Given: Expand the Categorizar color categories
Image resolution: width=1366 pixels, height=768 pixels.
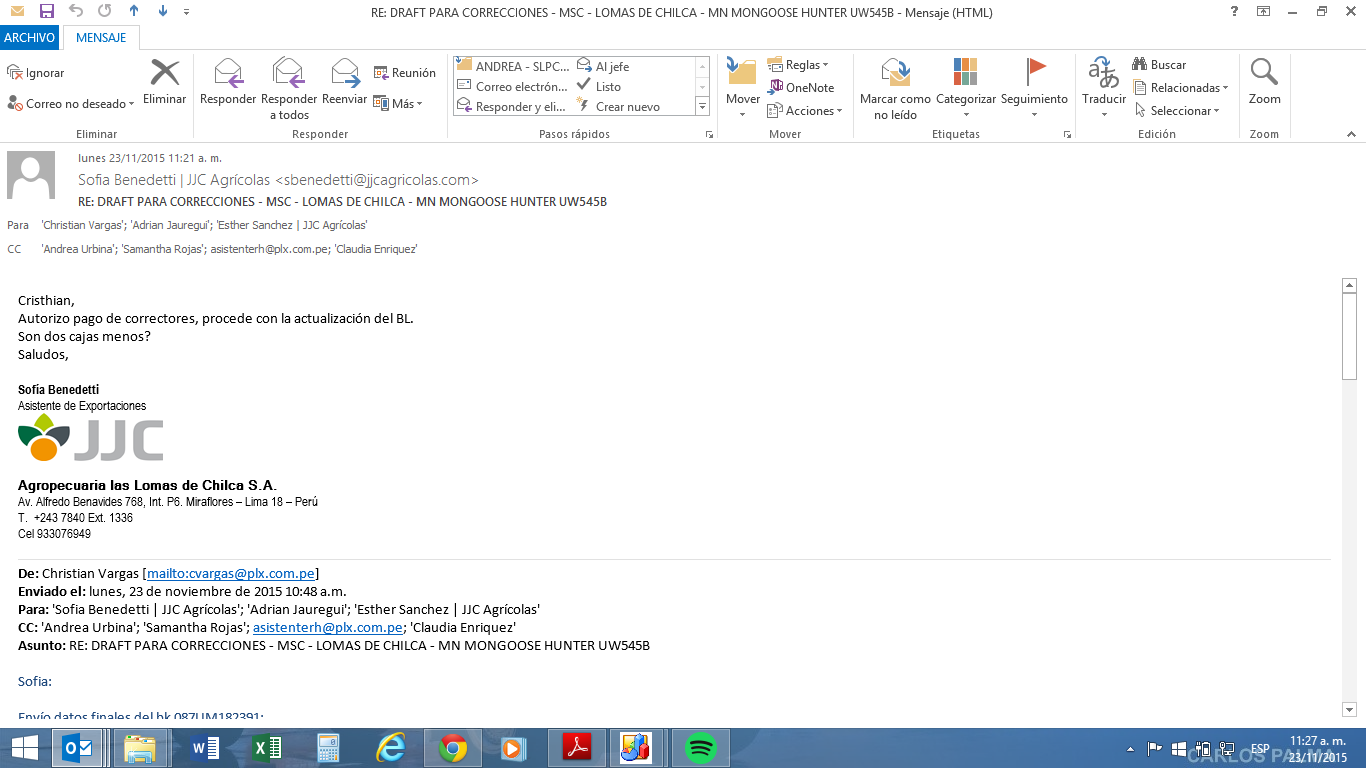Looking at the screenshot, I should point(965,75).
